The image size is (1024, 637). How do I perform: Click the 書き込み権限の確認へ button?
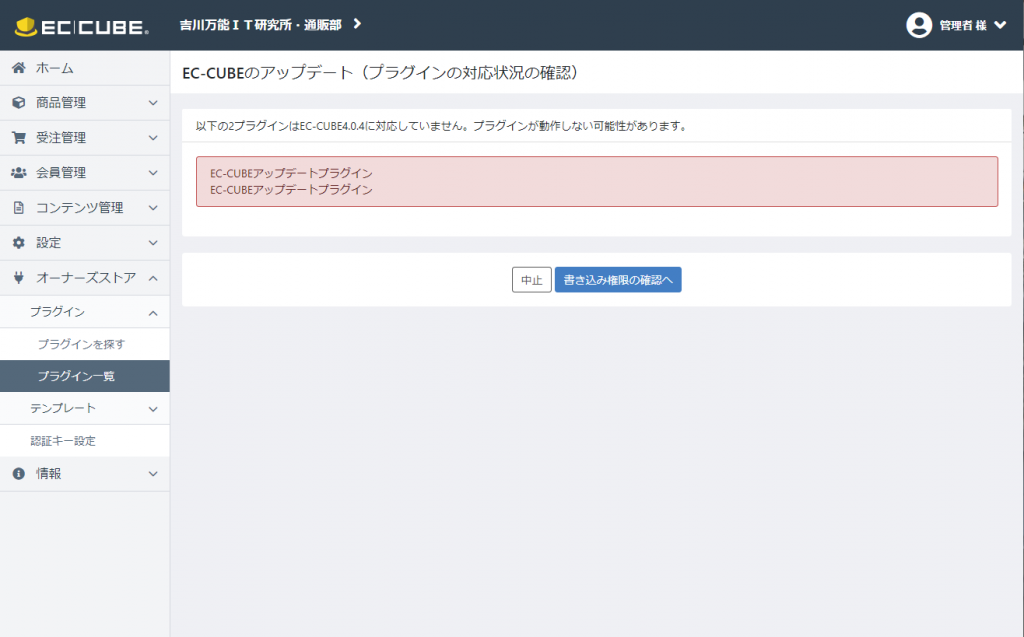(x=617, y=280)
